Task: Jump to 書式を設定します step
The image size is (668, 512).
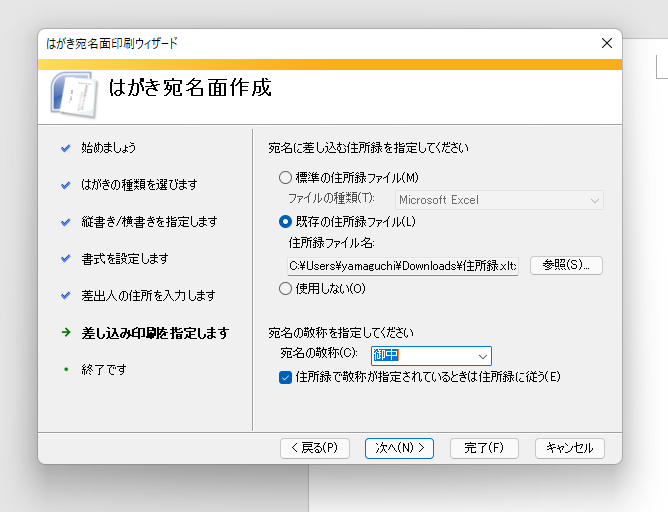Action: coord(125,259)
